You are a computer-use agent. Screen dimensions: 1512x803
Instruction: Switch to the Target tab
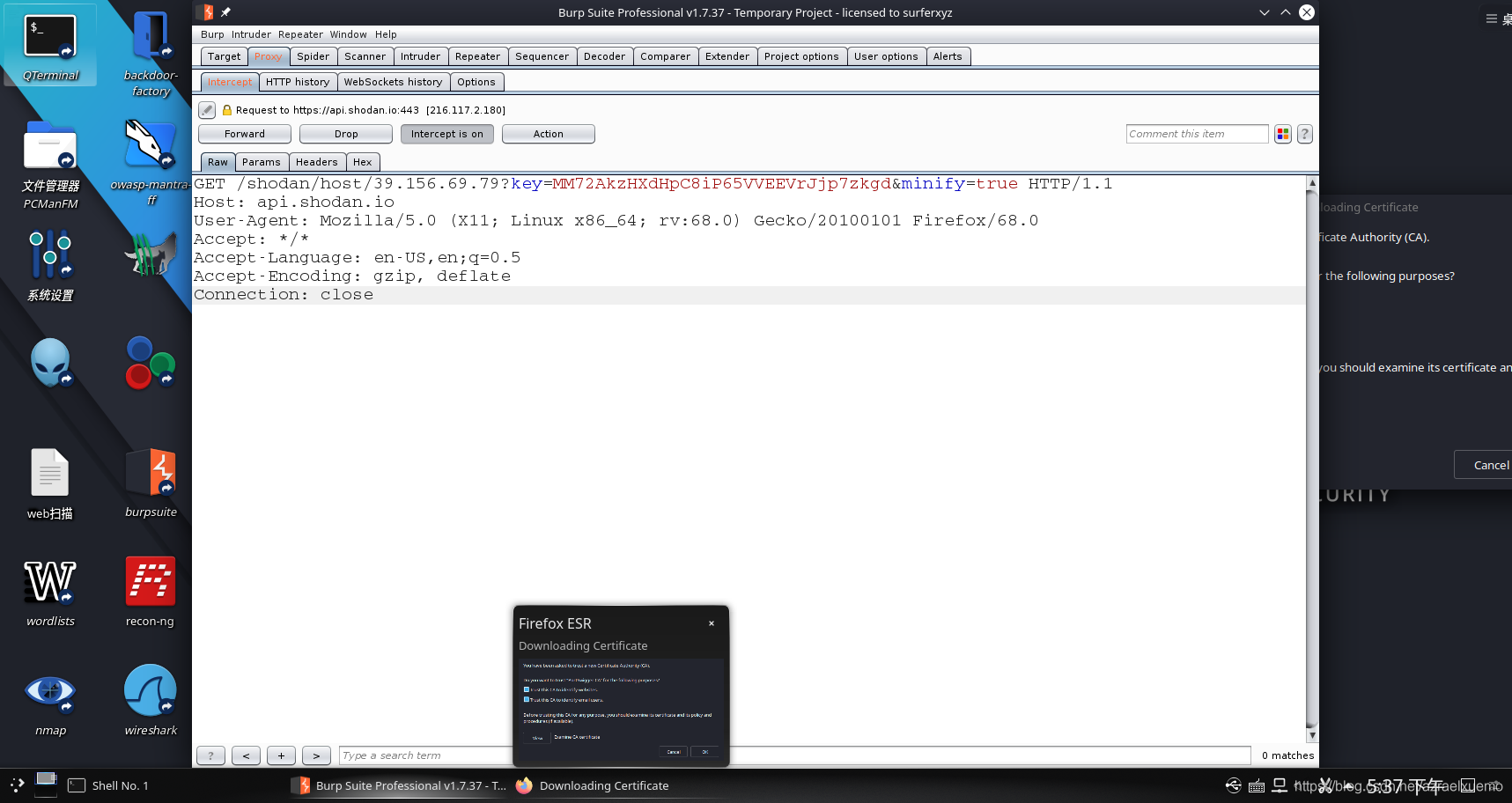tap(224, 56)
